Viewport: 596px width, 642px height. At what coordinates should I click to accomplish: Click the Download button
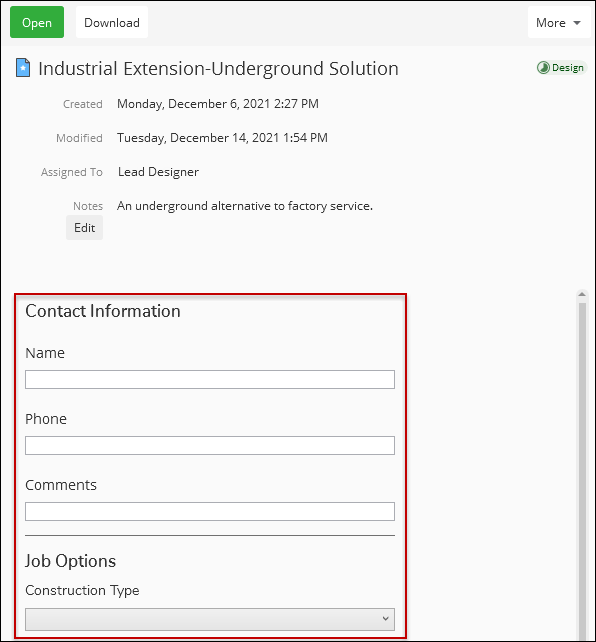(x=112, y=22)
